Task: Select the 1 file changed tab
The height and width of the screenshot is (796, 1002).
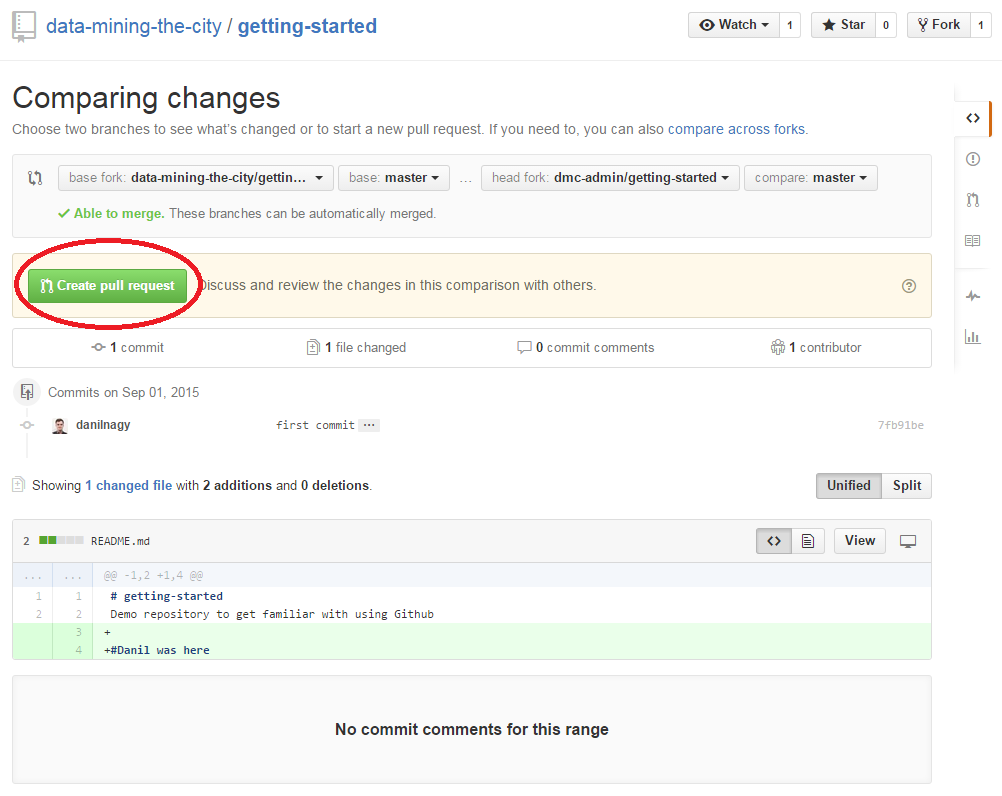Action: tap(357, 348)
